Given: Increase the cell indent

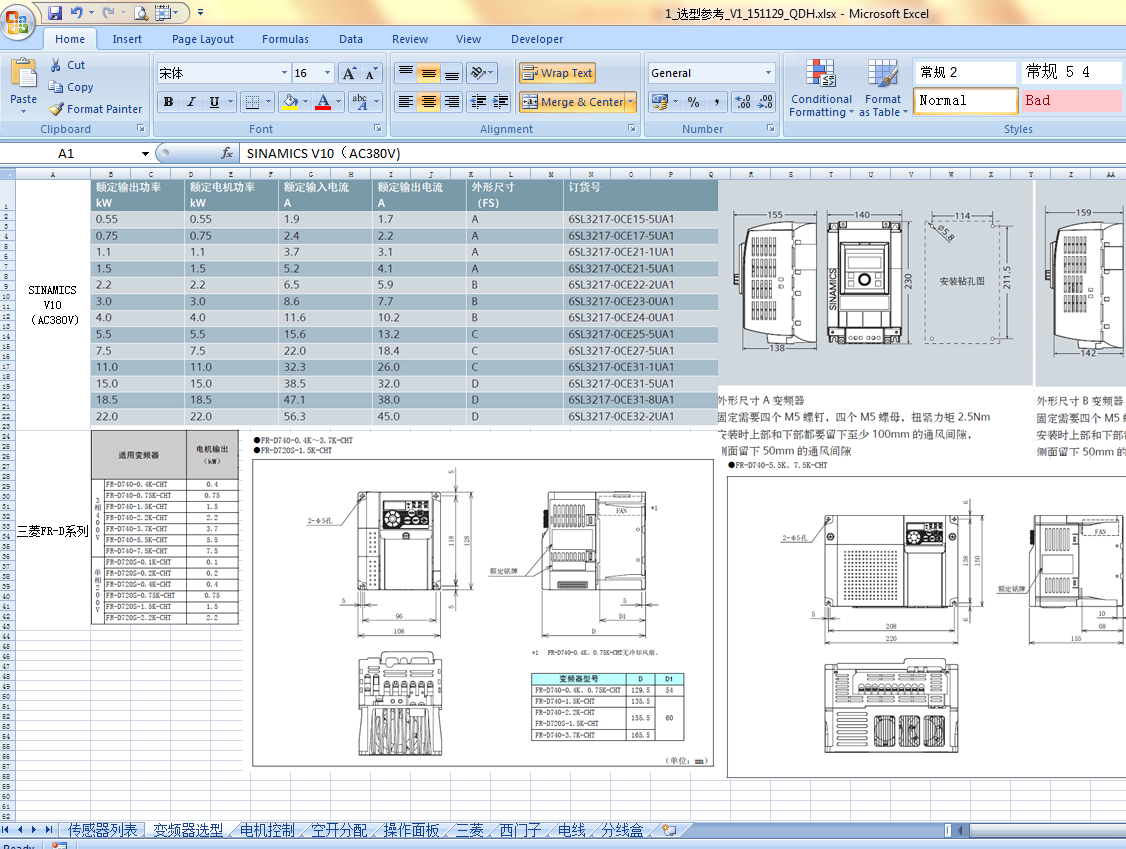Looking at the screenshot, I should point(501,102).
